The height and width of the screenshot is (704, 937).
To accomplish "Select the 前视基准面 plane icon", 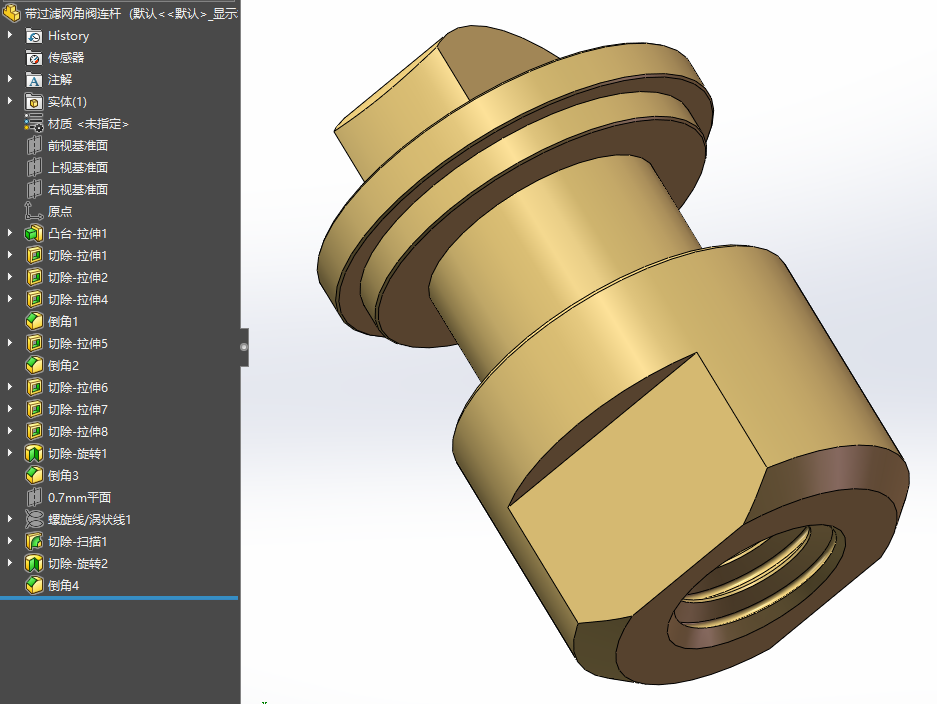I will point(34,146).
